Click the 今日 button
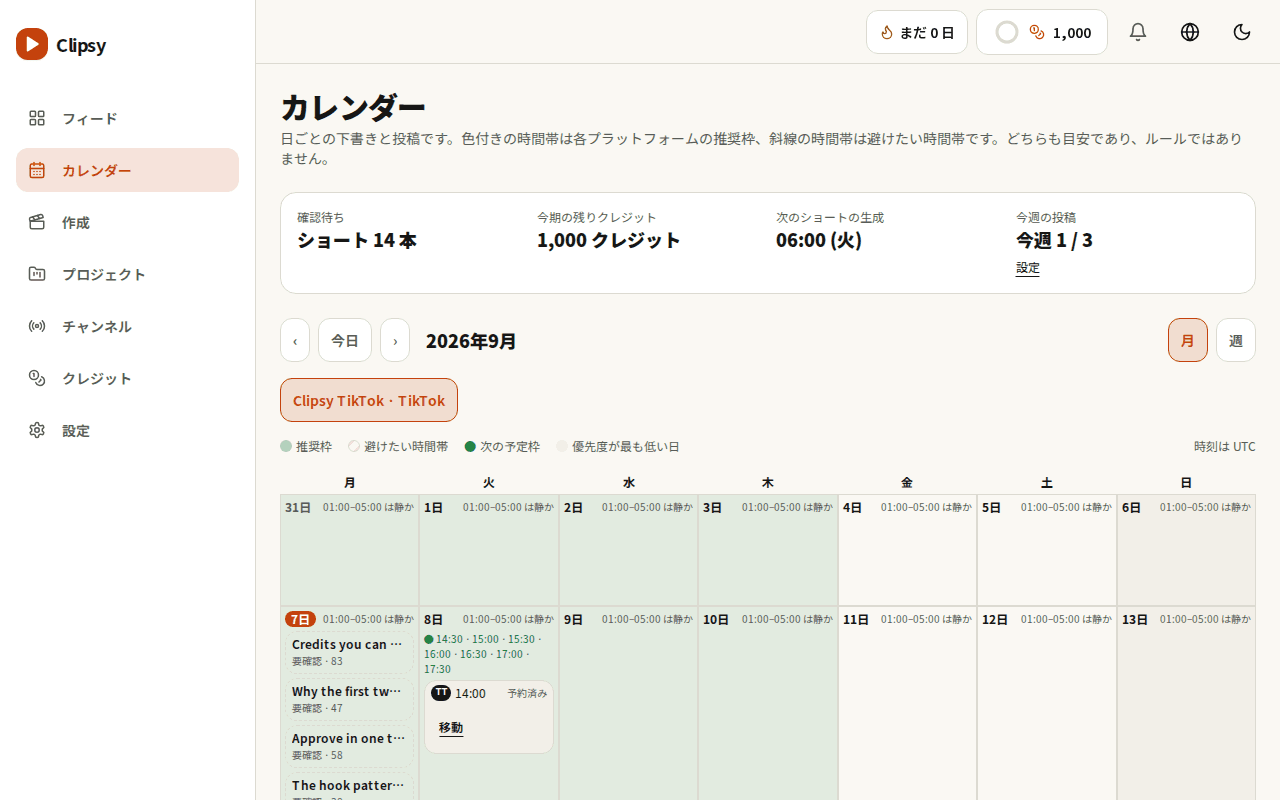Viewport: 1280px width, 800px height. click(x=345, y=340)
